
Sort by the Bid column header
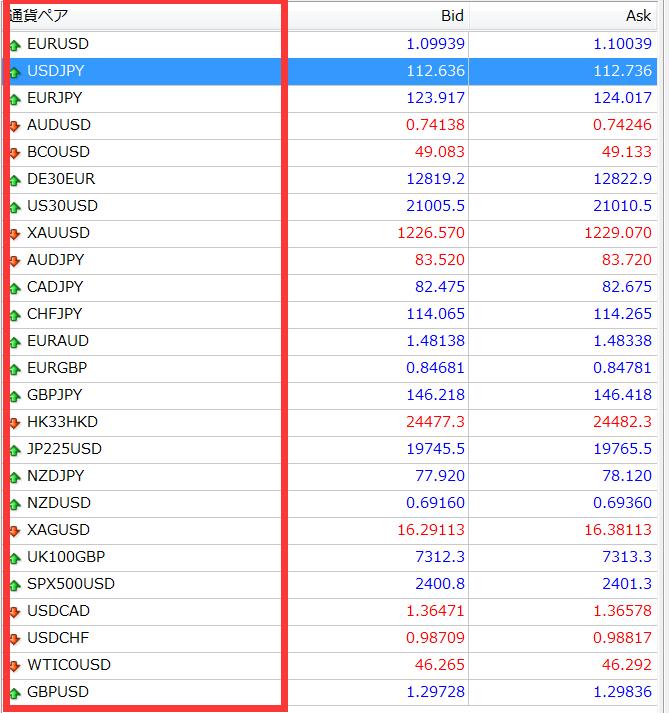(x=453, y=16)
